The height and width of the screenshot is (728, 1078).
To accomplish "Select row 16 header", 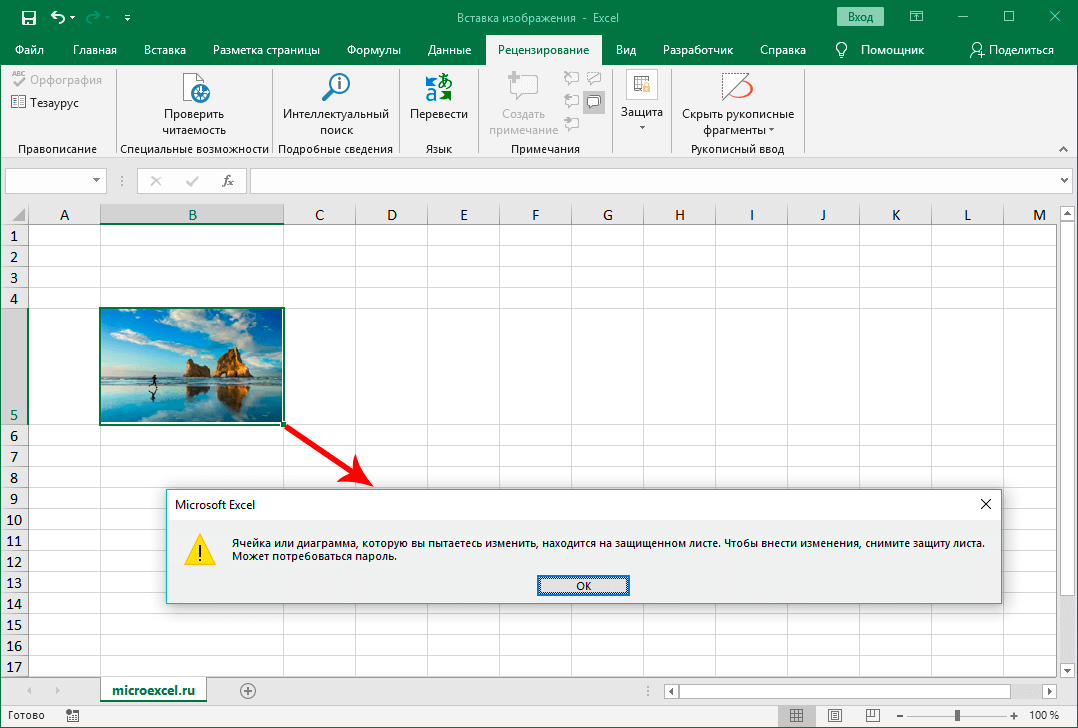I will pos(14,646).
